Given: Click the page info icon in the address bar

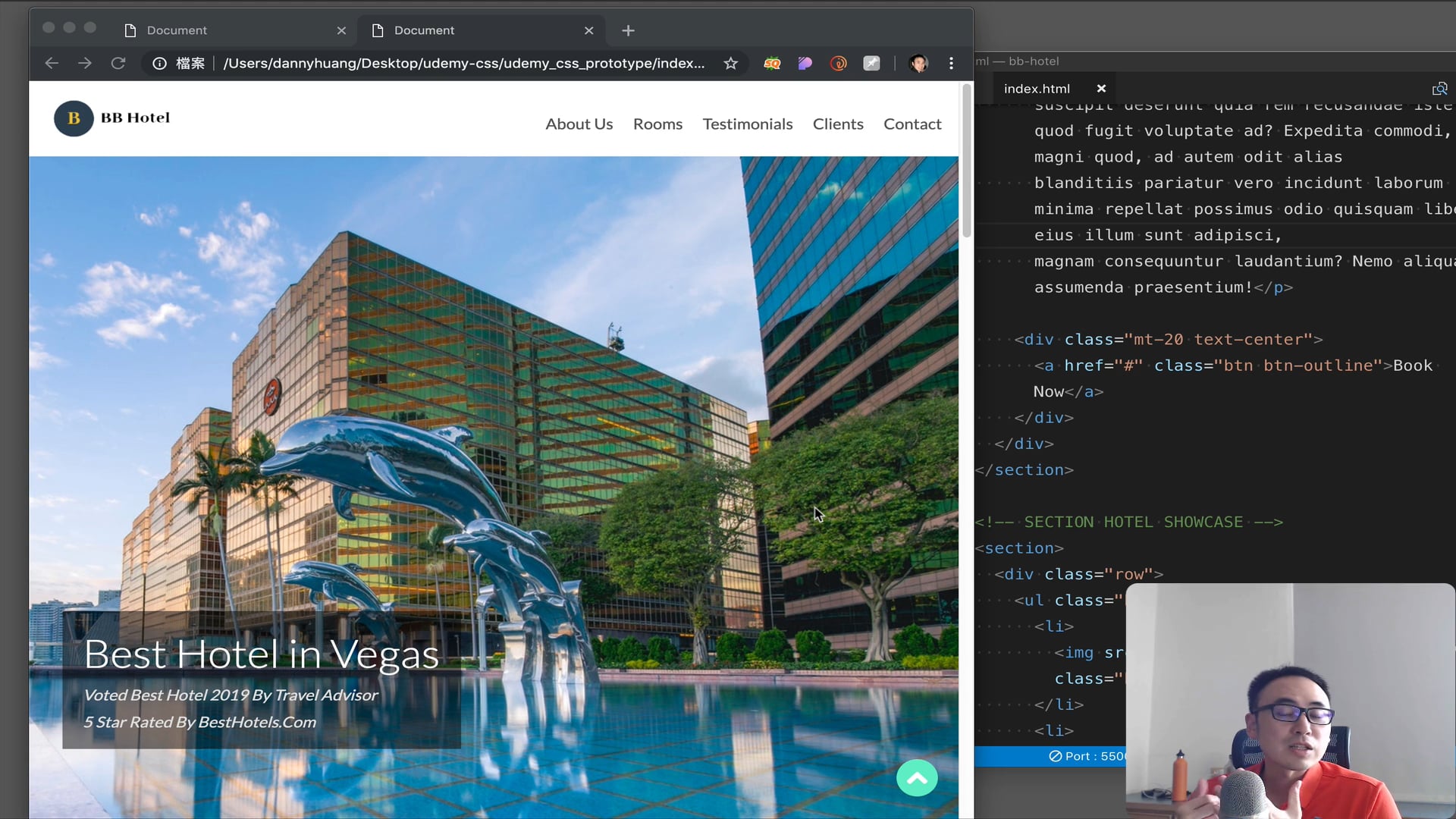Looking at the screenshot, I should (159, 64).
